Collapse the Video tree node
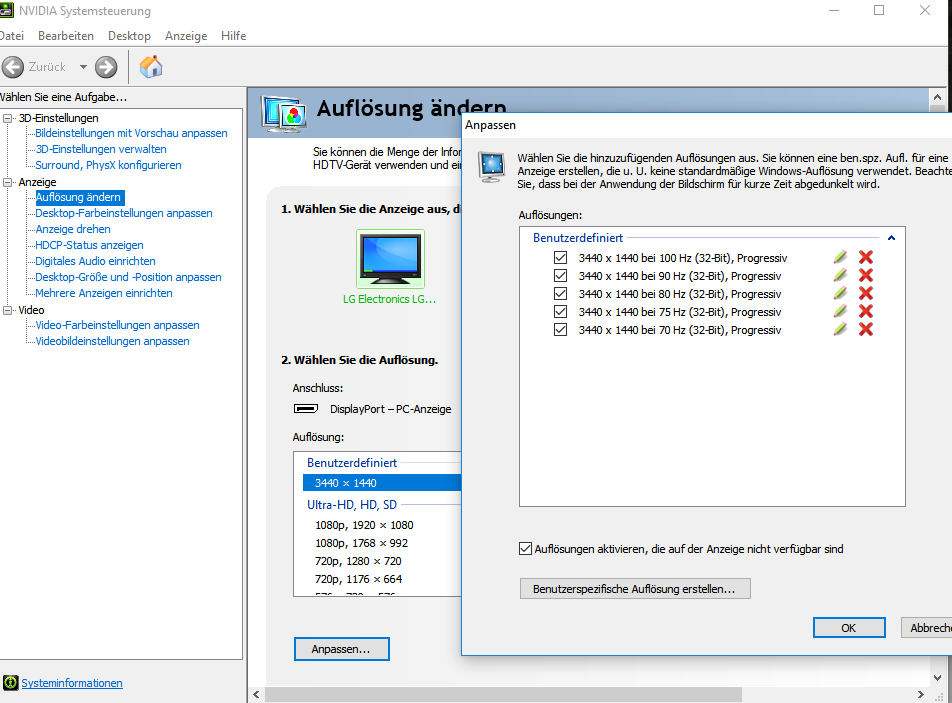The height and width of the screenshot is (703, 952). [7, 310]
